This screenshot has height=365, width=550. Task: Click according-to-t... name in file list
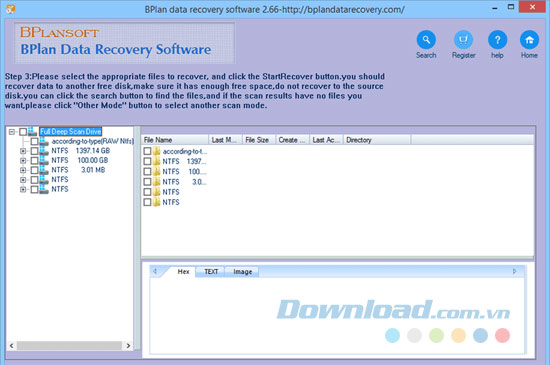pos(185,151)
